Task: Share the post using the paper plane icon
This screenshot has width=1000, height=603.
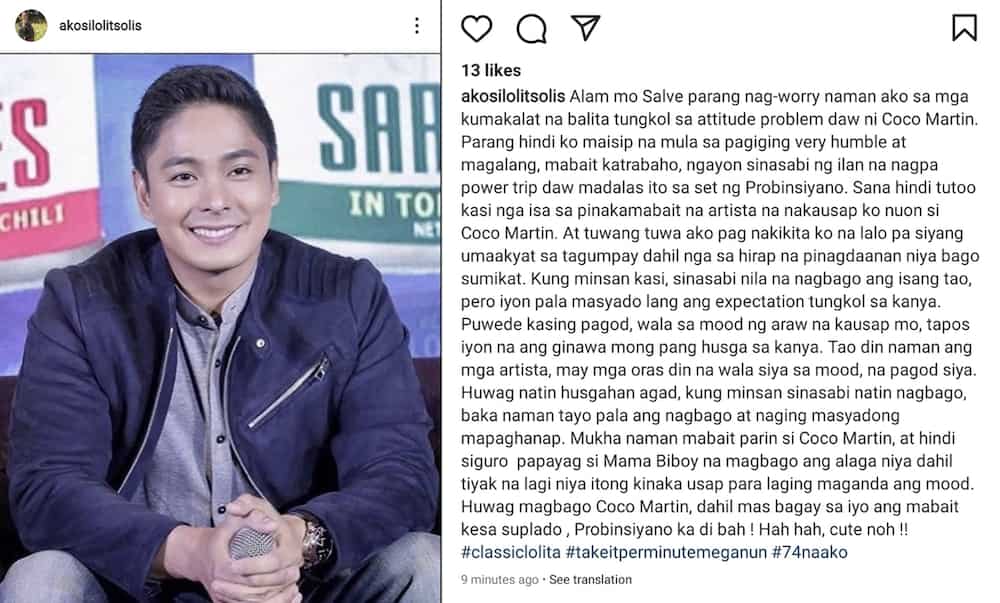Action: point(585,28)
